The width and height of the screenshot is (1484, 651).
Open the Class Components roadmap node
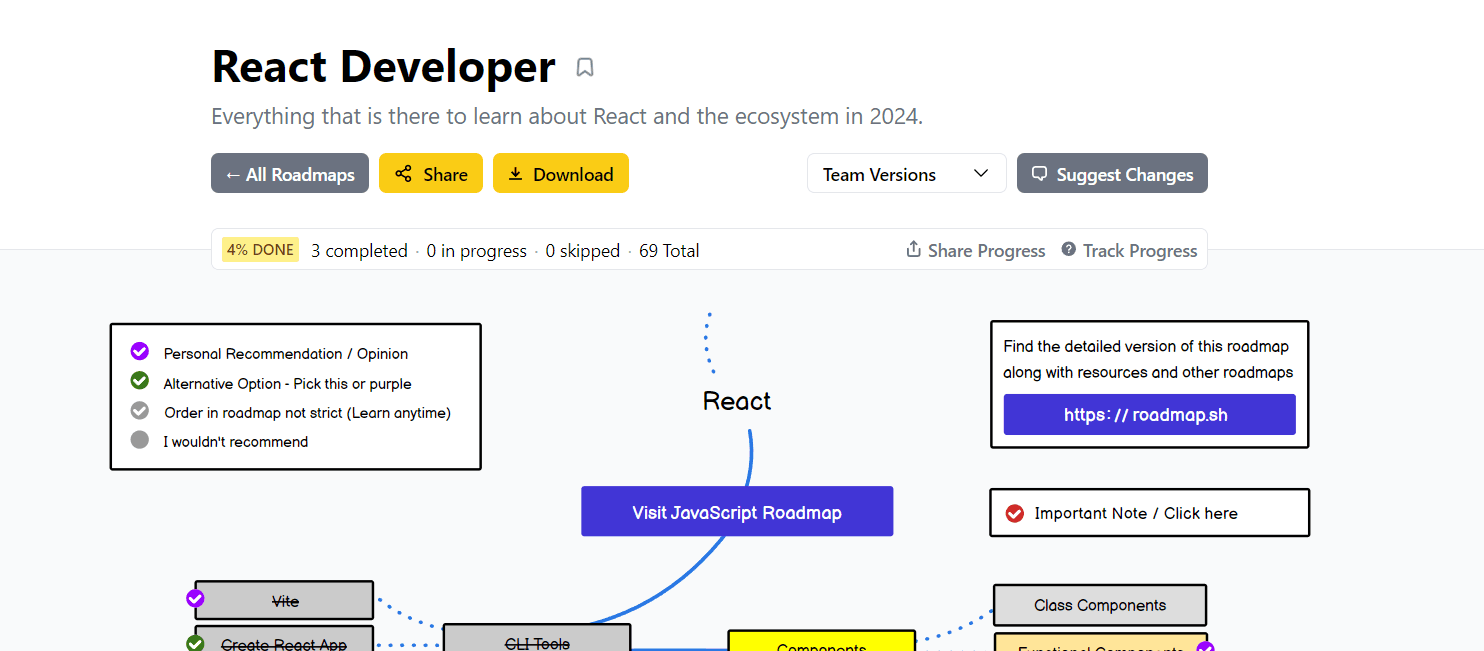[x=1099, y=605]
